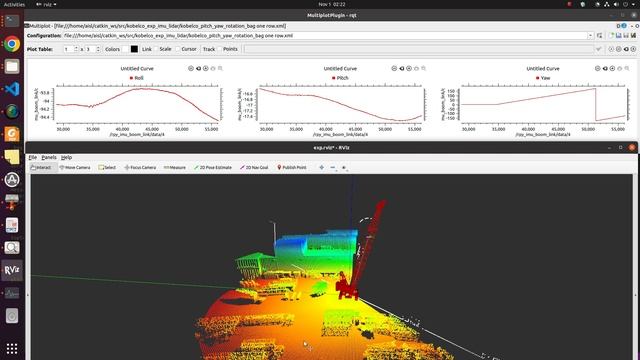Click the minus remove-tool icon in RViz
This screenshot has height=360, width=640.
(x=333, y=167)
